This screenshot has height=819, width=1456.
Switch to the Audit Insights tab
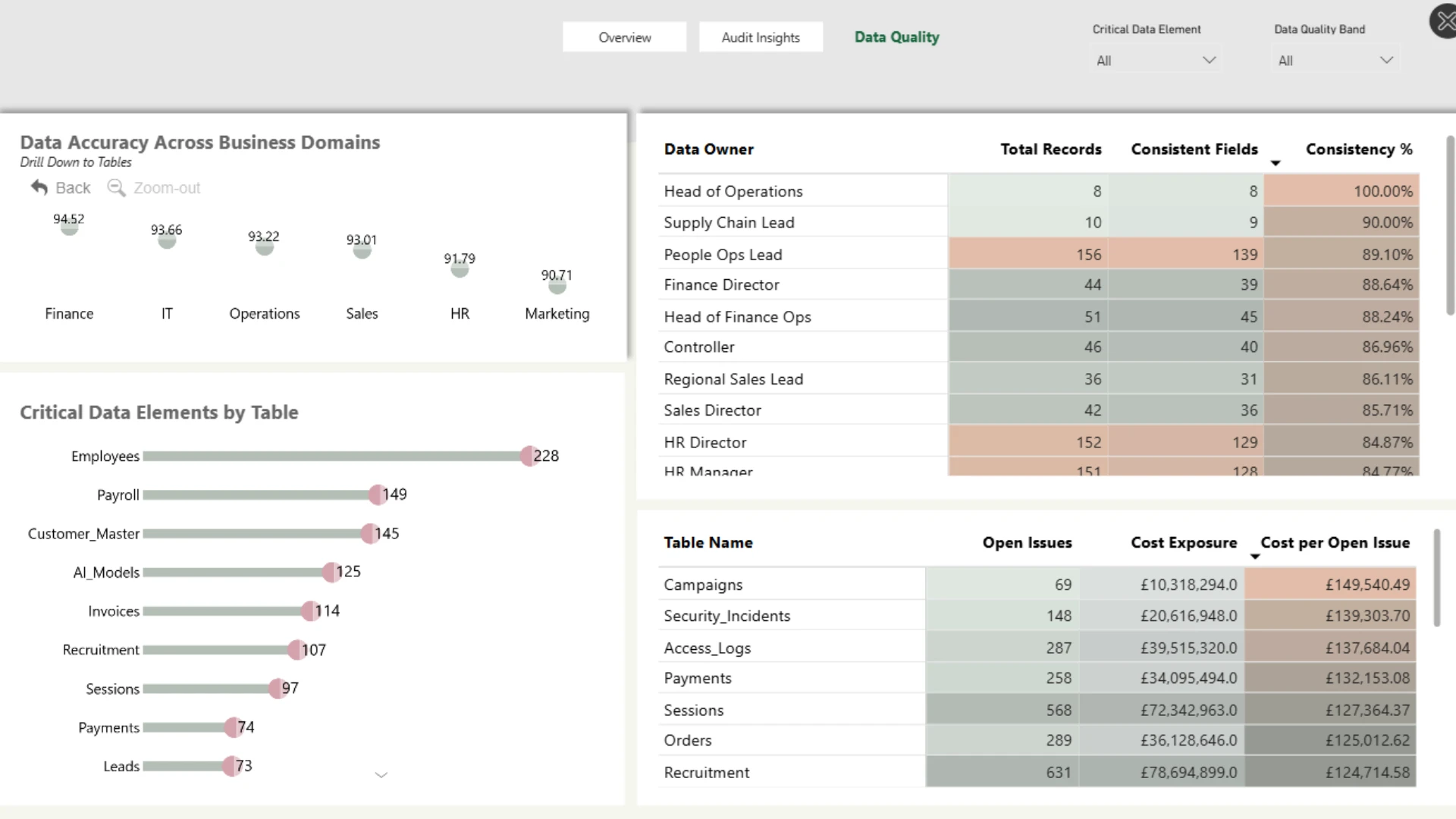(x=761, y=37)
